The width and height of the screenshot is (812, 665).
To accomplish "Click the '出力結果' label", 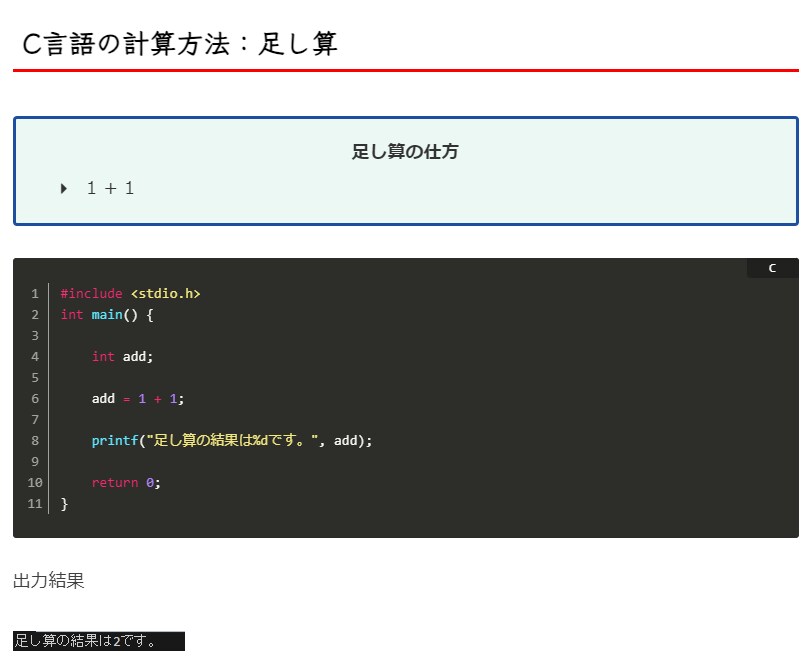I will 49,580.
